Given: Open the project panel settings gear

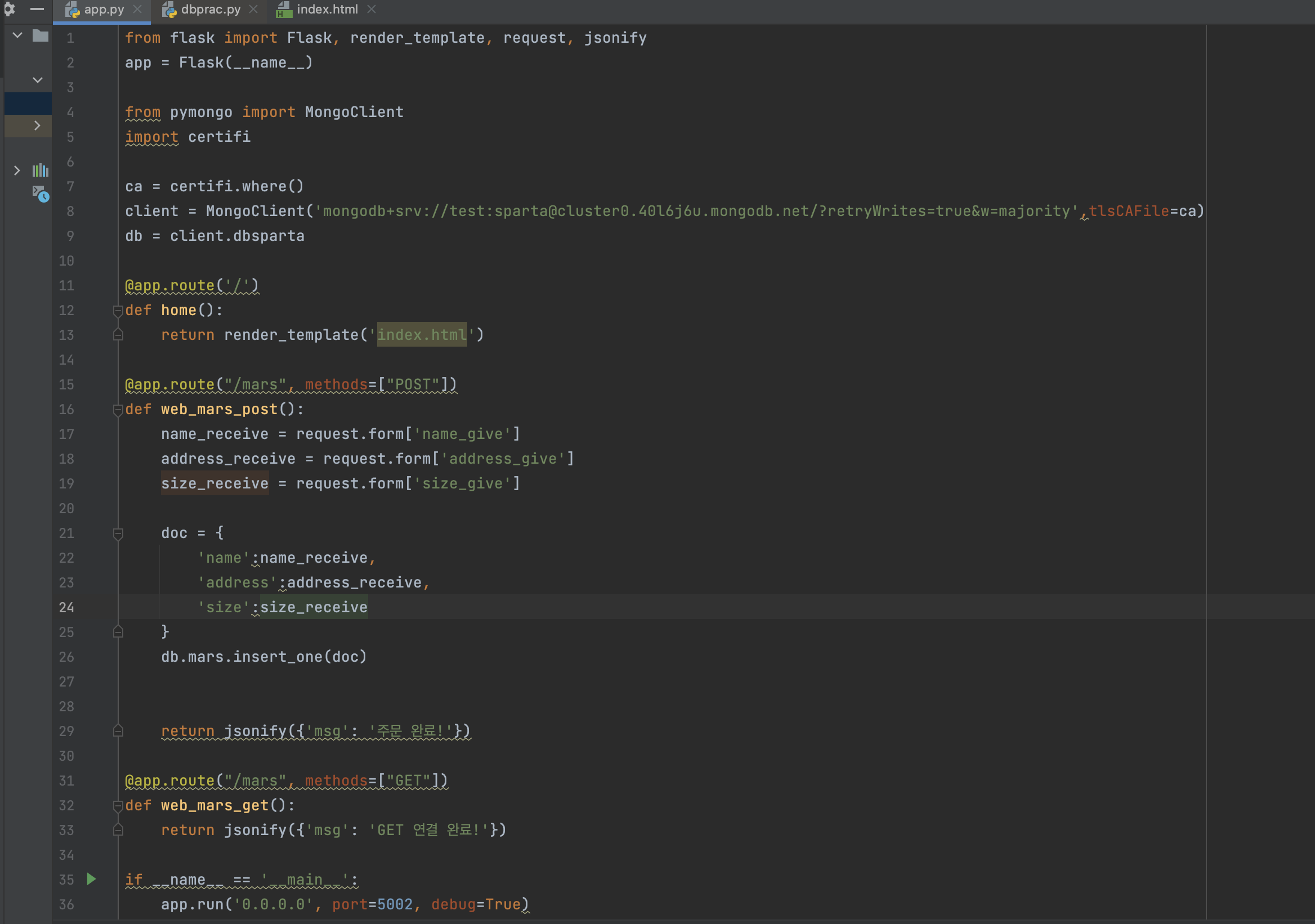Looking at the screenshot, I should (x=9, y=8).
